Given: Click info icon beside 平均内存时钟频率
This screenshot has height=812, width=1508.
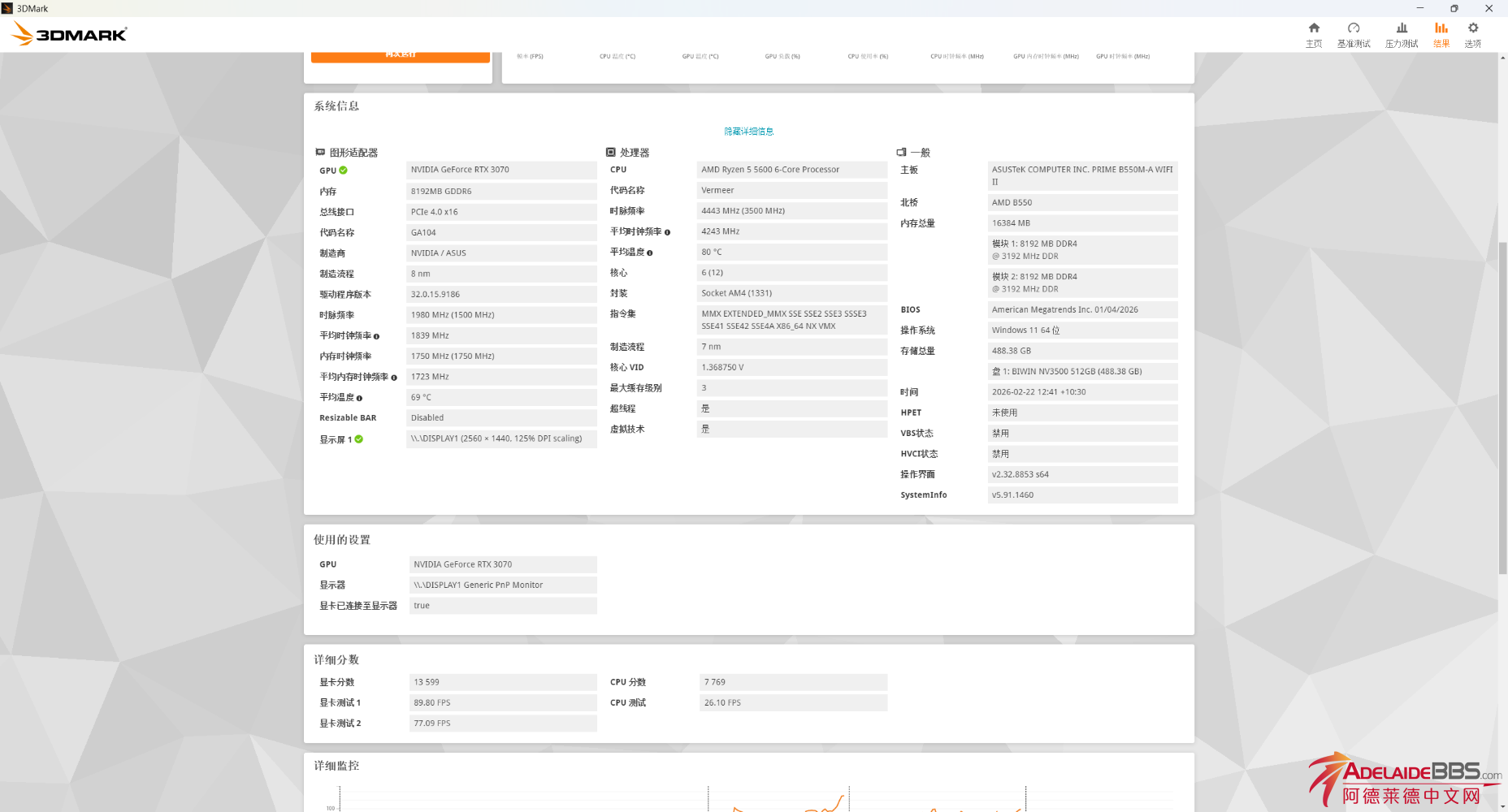Looking at the screenshot, I should [x=394, y=378].
